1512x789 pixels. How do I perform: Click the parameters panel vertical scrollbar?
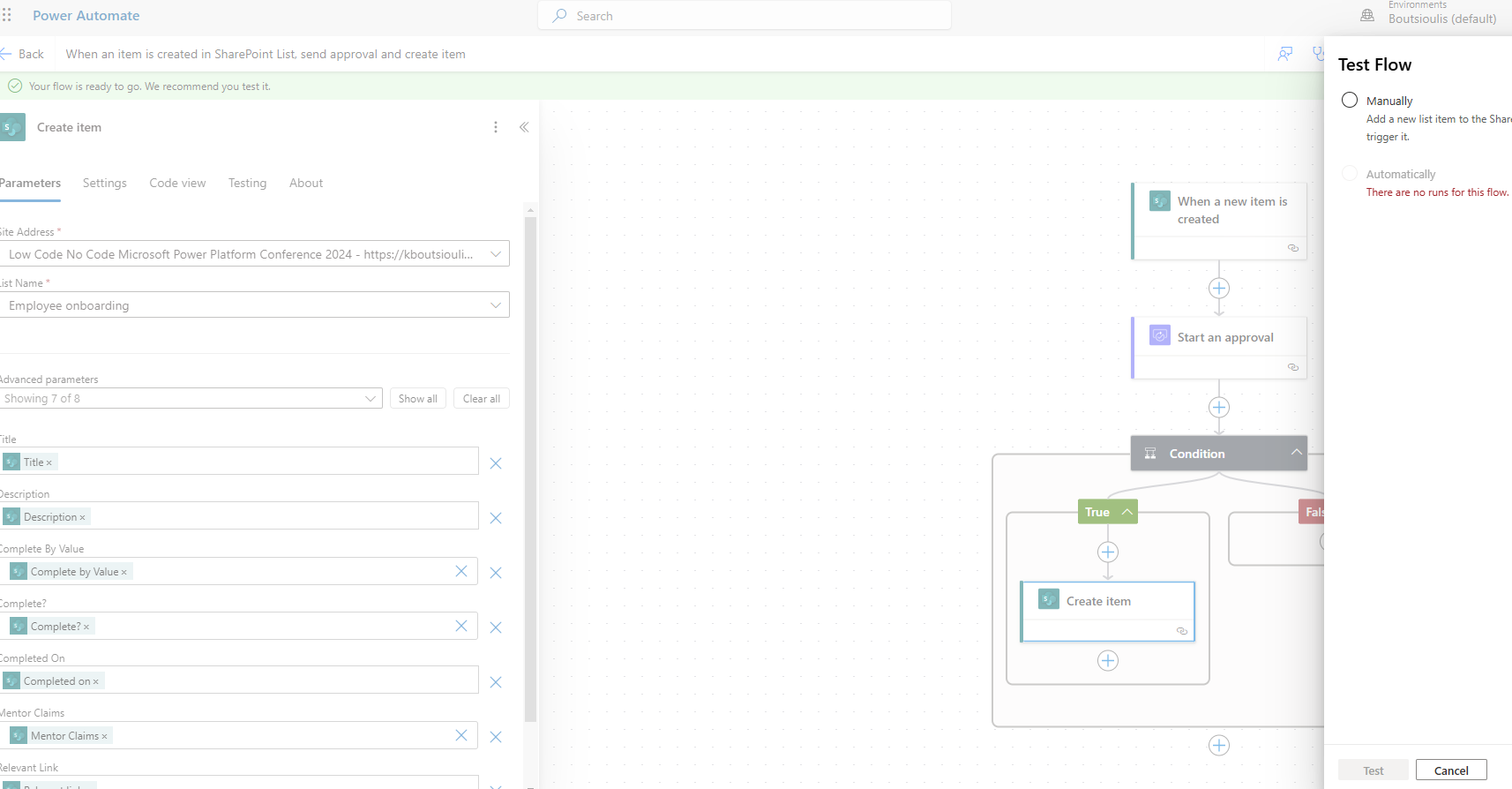click(x=530, y=468)
